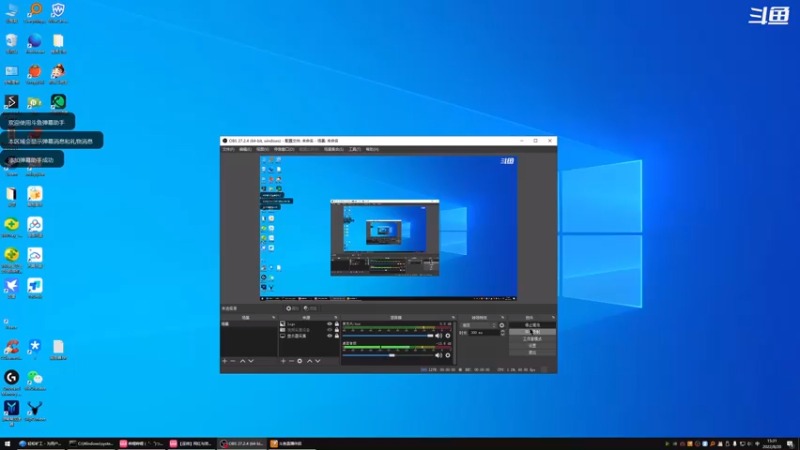Image resolution: width=800 pixels, height=450 pixels.
Task: Open red tomato desktop icon
Action: pos(35,71)
